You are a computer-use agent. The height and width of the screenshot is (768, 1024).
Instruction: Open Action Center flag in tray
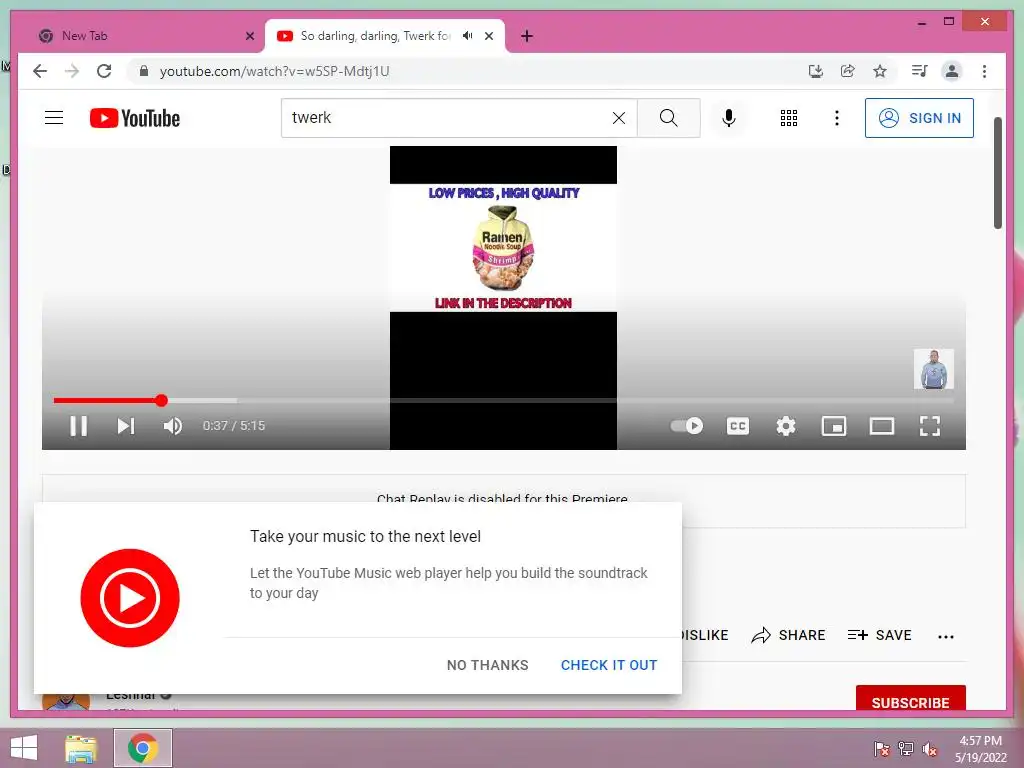click(882, 748)
